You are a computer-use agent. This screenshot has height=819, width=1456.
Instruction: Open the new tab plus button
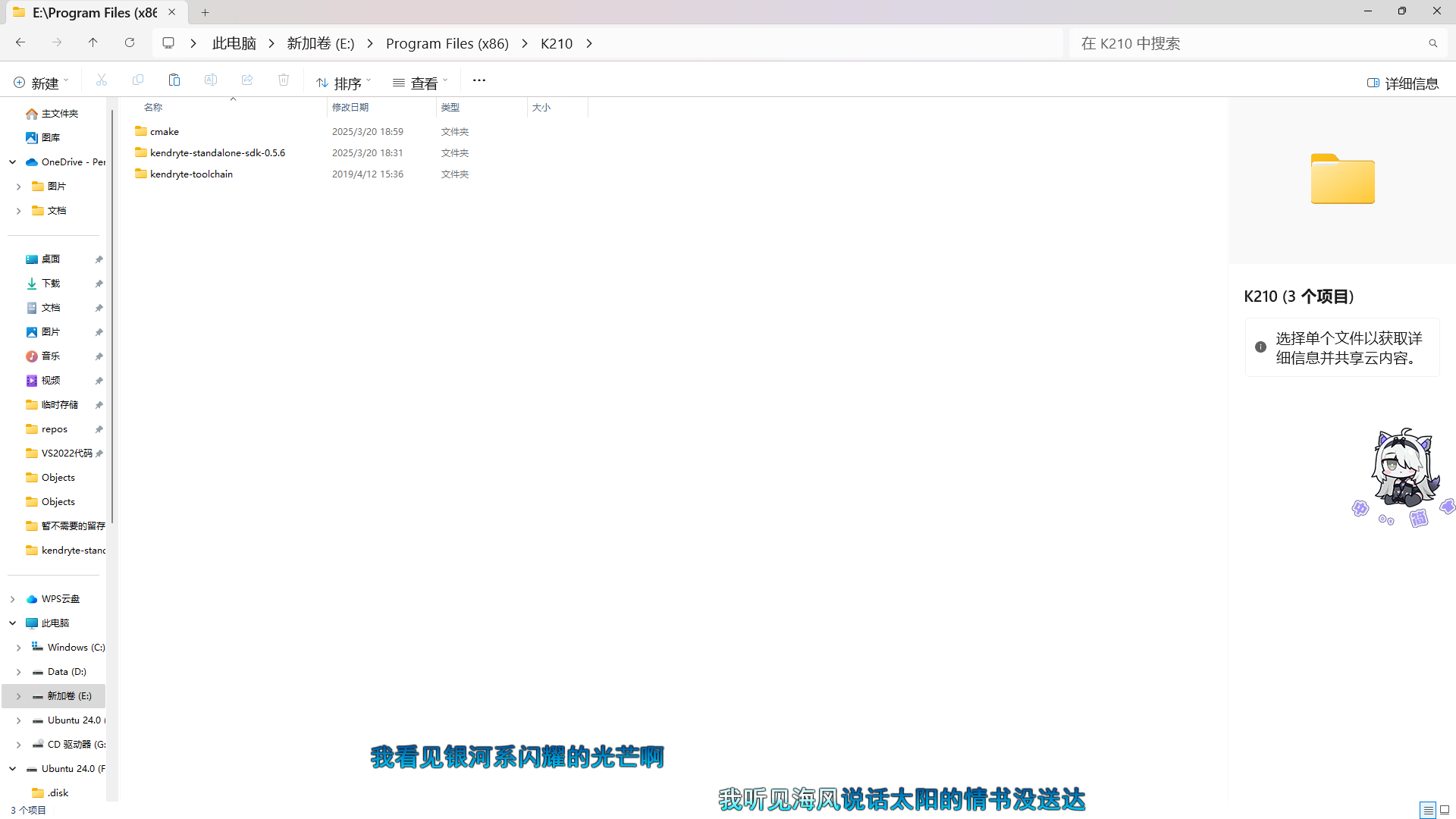(x=205, y=12)
